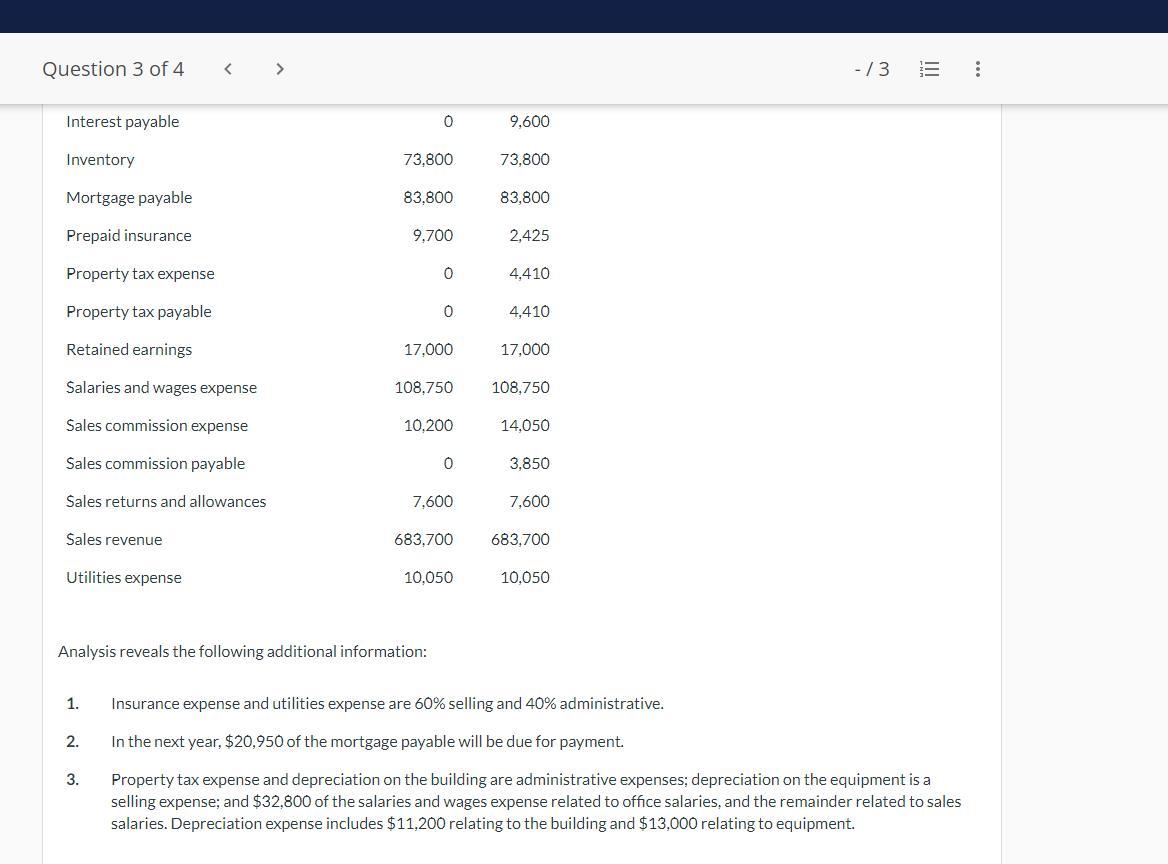Click the right arrow to advance to next question
Image resolution: width=1168 pixels, height=864 pixels.
tap(280, 69)
